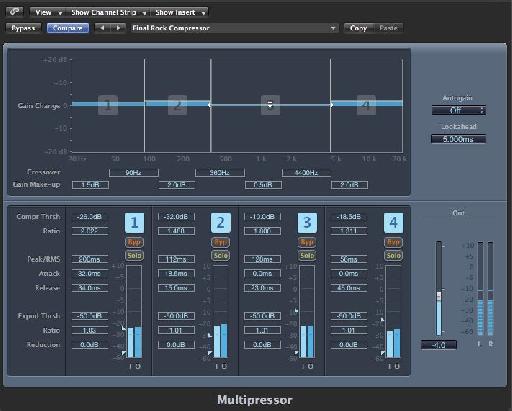Click the Paste button
Image resolution: width=512 pixels, height=411 pixels.
click(388, 28)
